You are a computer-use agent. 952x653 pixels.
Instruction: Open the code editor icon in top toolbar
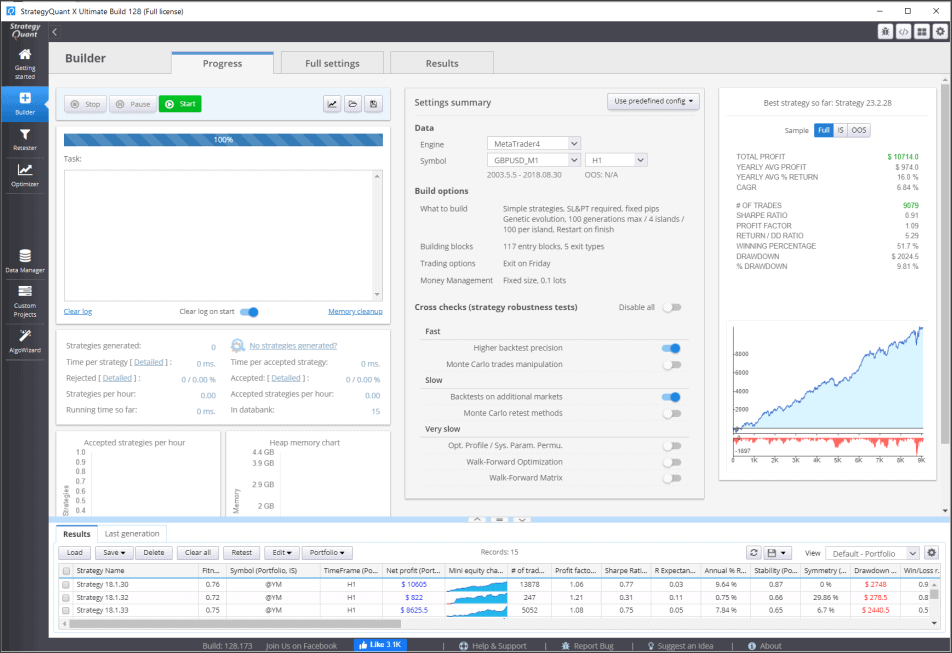903,32
